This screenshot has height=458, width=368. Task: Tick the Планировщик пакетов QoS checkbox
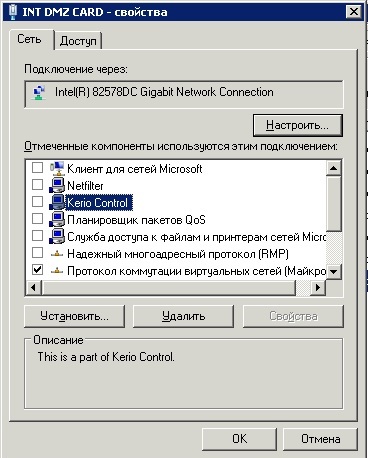[37, 219]
